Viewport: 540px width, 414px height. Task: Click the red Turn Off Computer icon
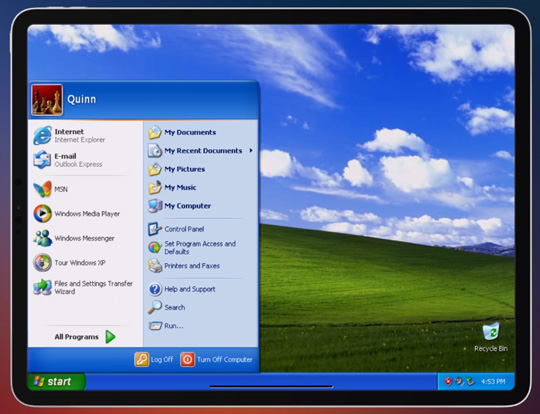pyautogui.click(x=187, y=359)
